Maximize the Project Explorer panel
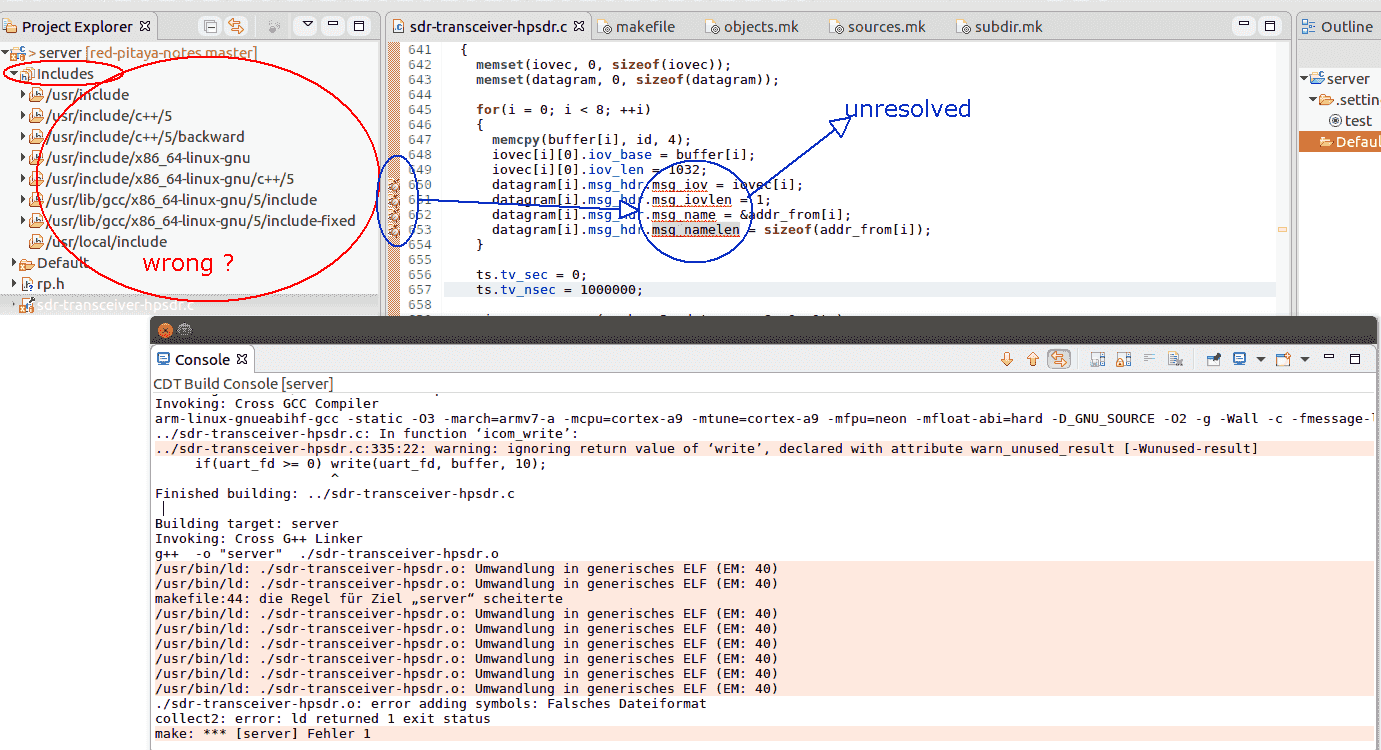 pyautogui.click(x=359, y=25)
